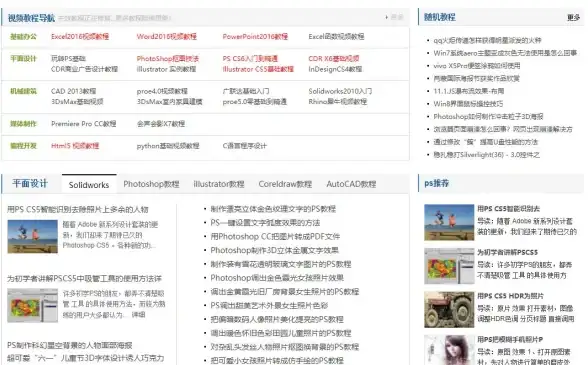Open article title 为初学者讲解PSCS5中吸管工具
Image resolution: width=588 pixels, height=365 pixels.
pyautogui.click(x=84, y=279)
